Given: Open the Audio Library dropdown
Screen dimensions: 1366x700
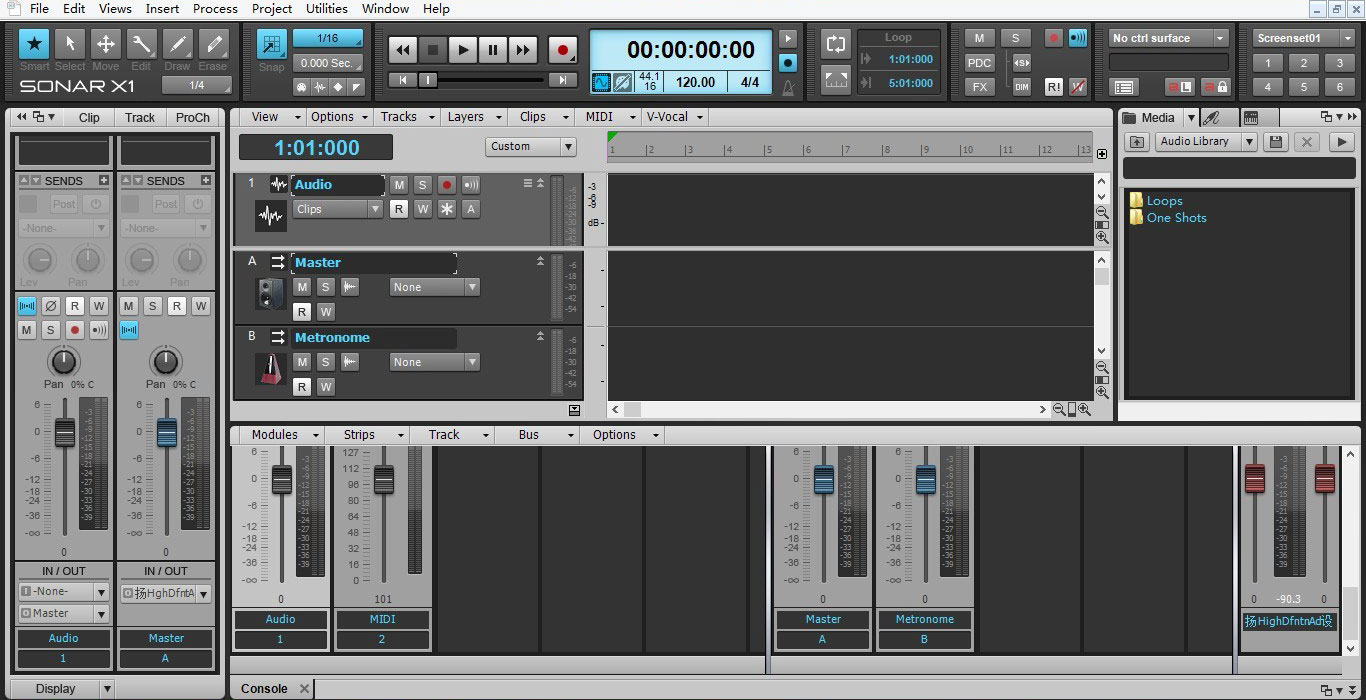Looking at the screenshot, I should coord(1205,142).
